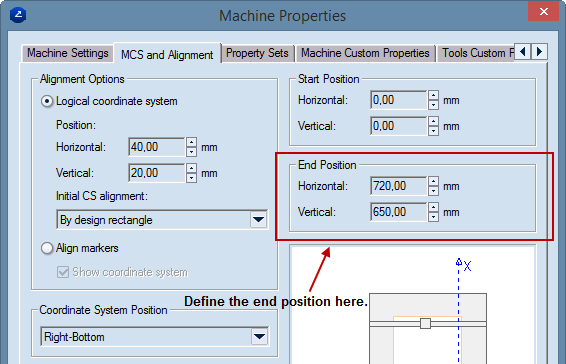Increase the Start Position Horizontal value
Screen dimensions: 566x364
[x=434, y=95]
